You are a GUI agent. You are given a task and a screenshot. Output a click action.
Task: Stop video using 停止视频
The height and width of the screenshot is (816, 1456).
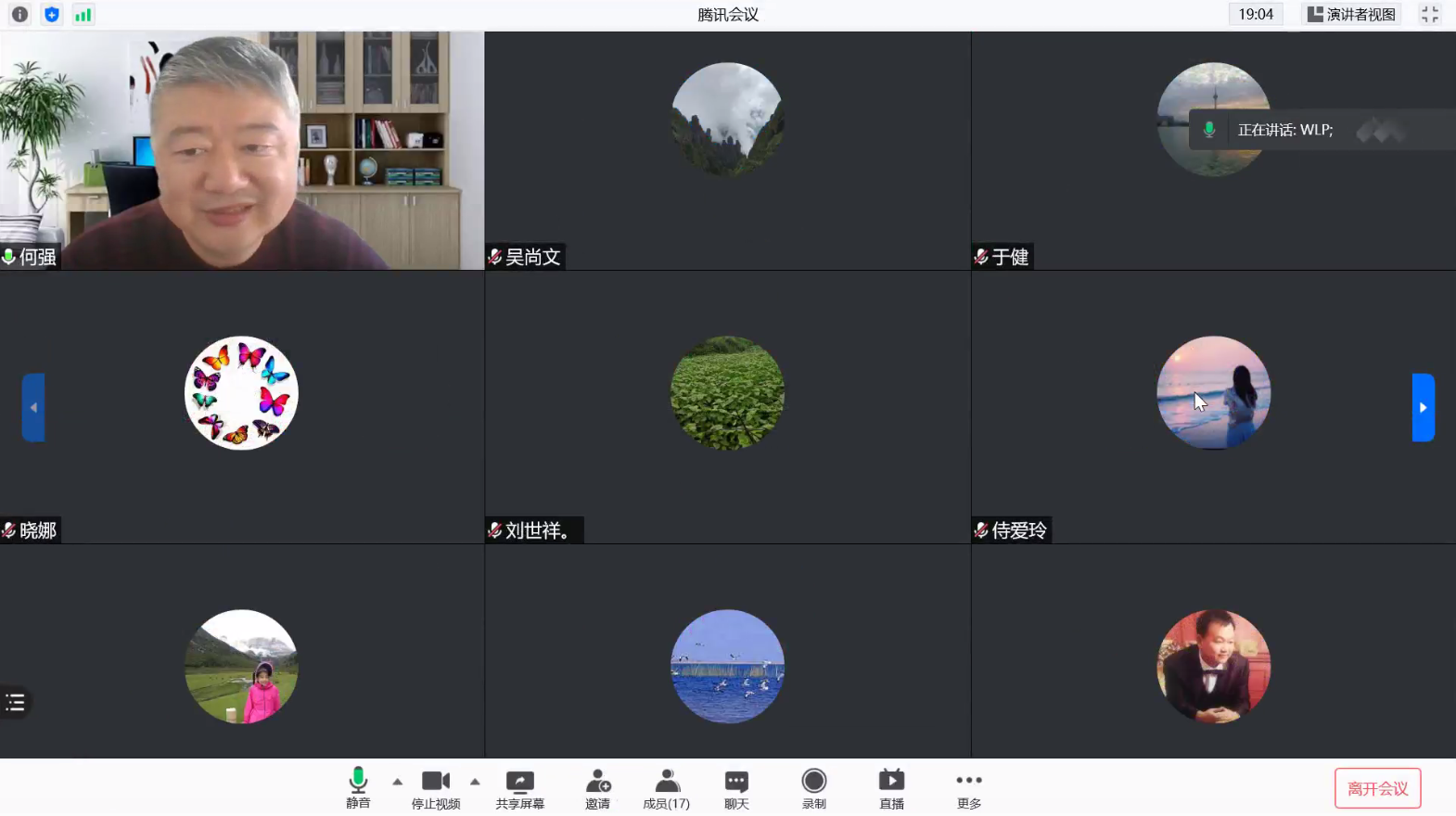coord(436,789)
